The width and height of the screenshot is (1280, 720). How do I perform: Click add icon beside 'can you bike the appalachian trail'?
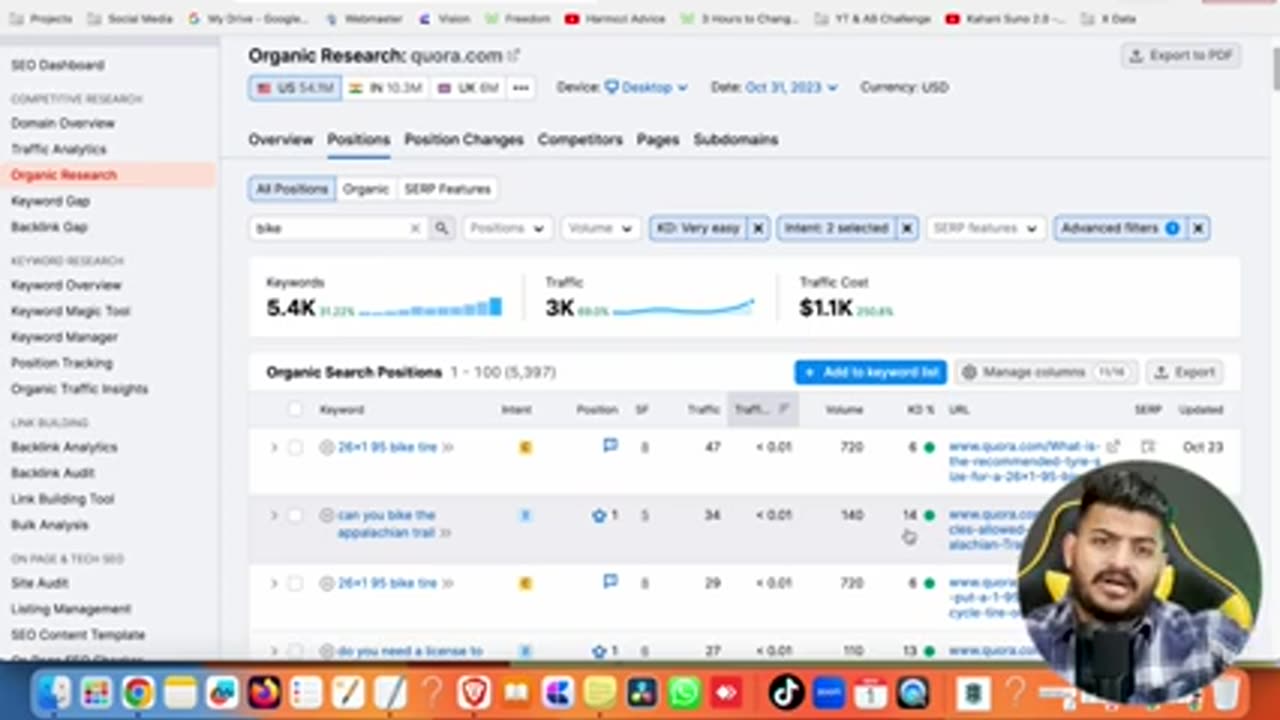[326, 515]
